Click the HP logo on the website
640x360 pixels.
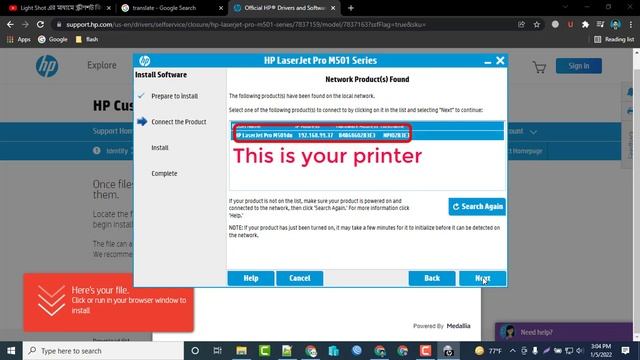tap(47, 66)
